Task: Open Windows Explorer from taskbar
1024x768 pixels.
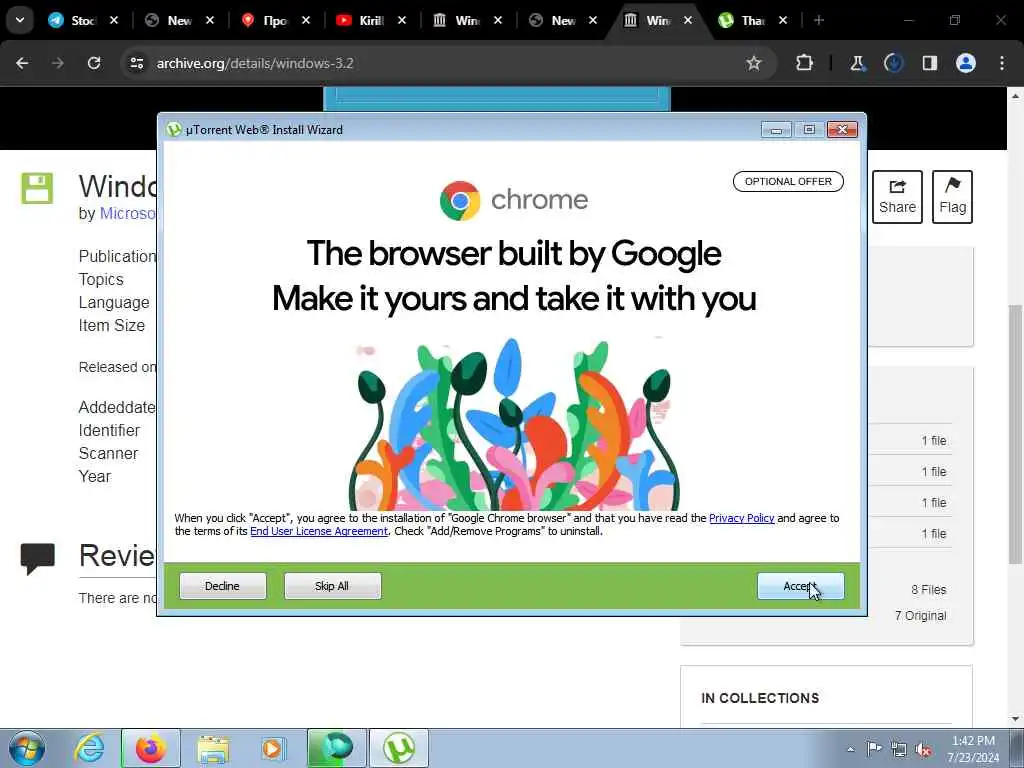Action: 213,748
